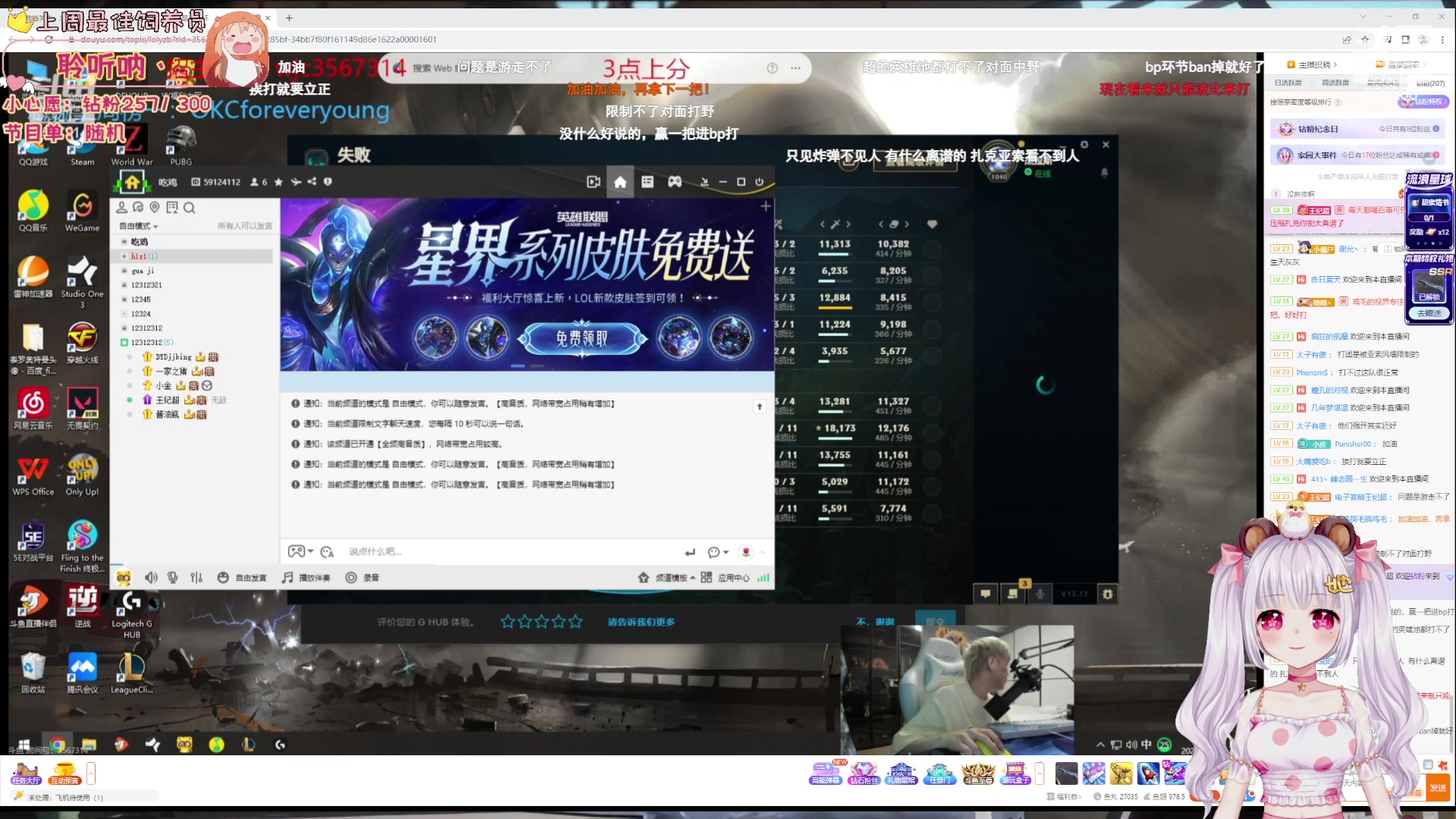Jump to top with the chat arrow button
The height and width of the screenshot is (819, 1456).
[x=759, y=407]
